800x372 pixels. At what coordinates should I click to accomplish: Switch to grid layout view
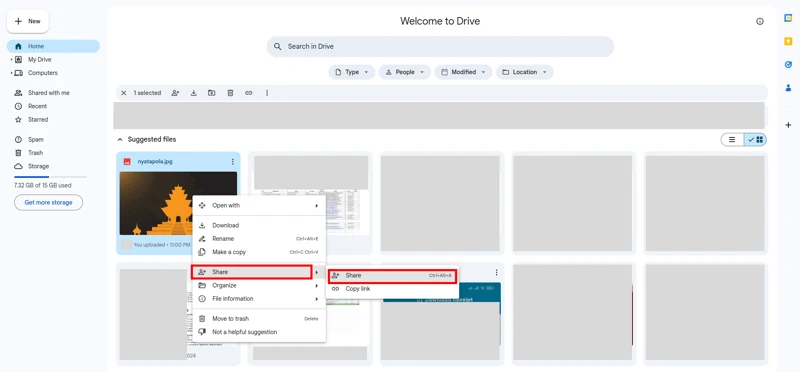(x=755, y=139)
